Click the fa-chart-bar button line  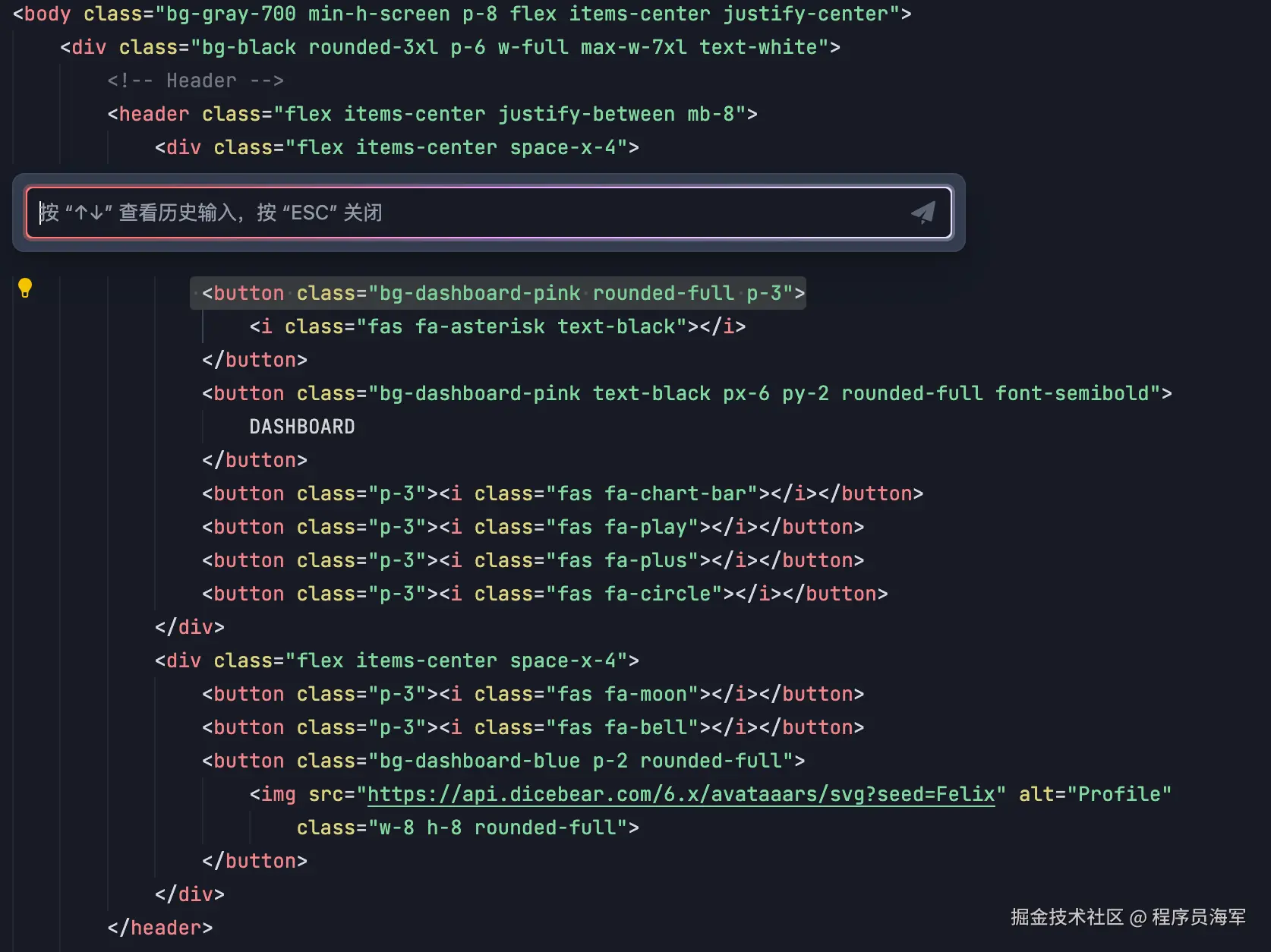562,493
